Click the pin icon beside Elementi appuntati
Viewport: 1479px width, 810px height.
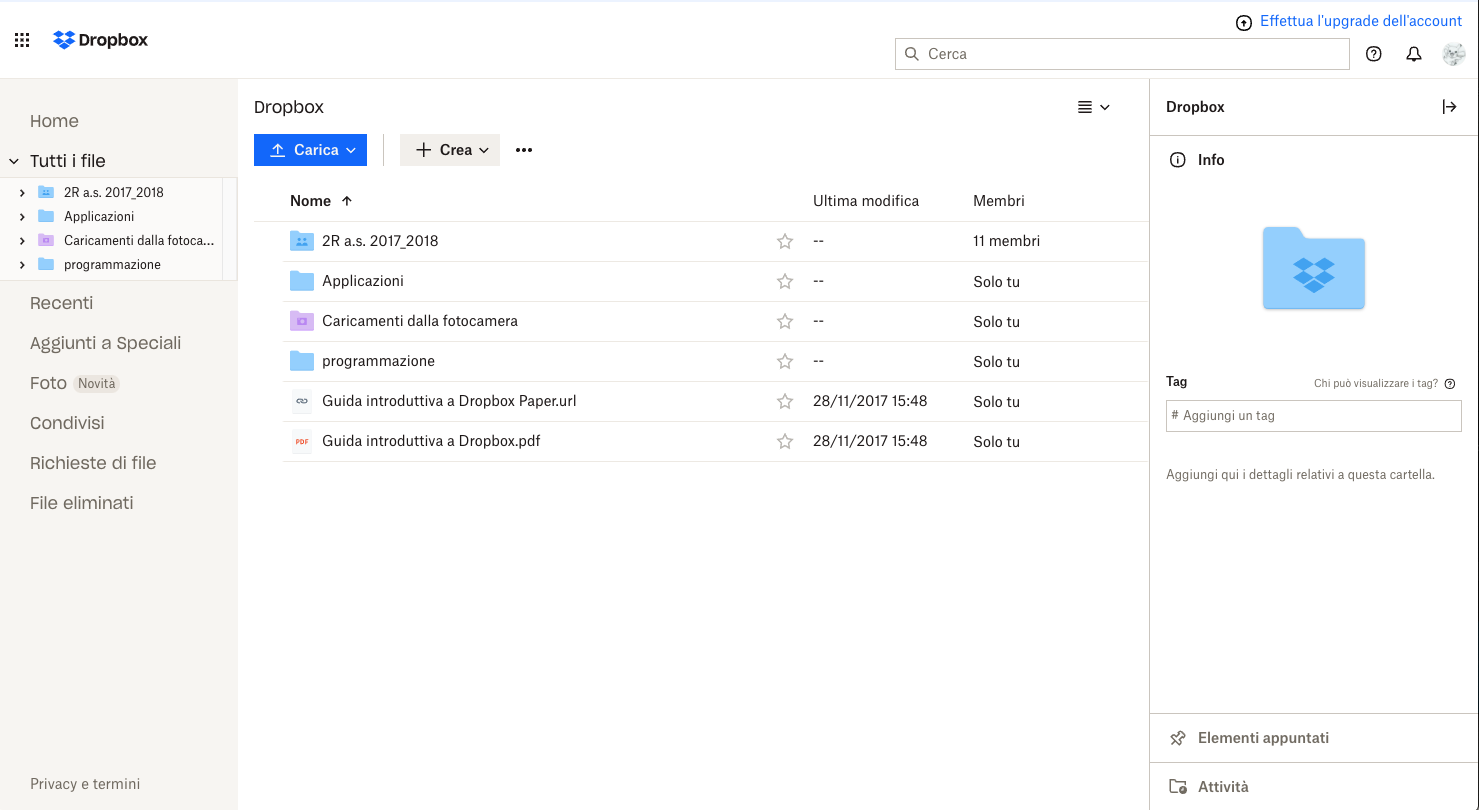point(1178,738)
